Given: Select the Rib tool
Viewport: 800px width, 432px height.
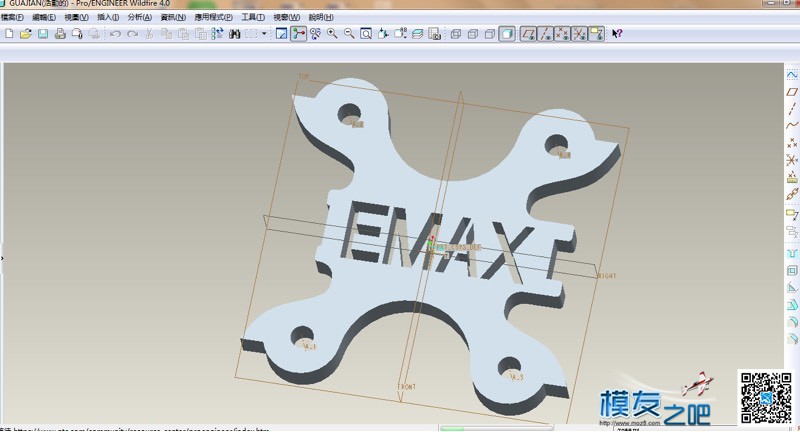Looking at the screenshot, I should [792, 288].
